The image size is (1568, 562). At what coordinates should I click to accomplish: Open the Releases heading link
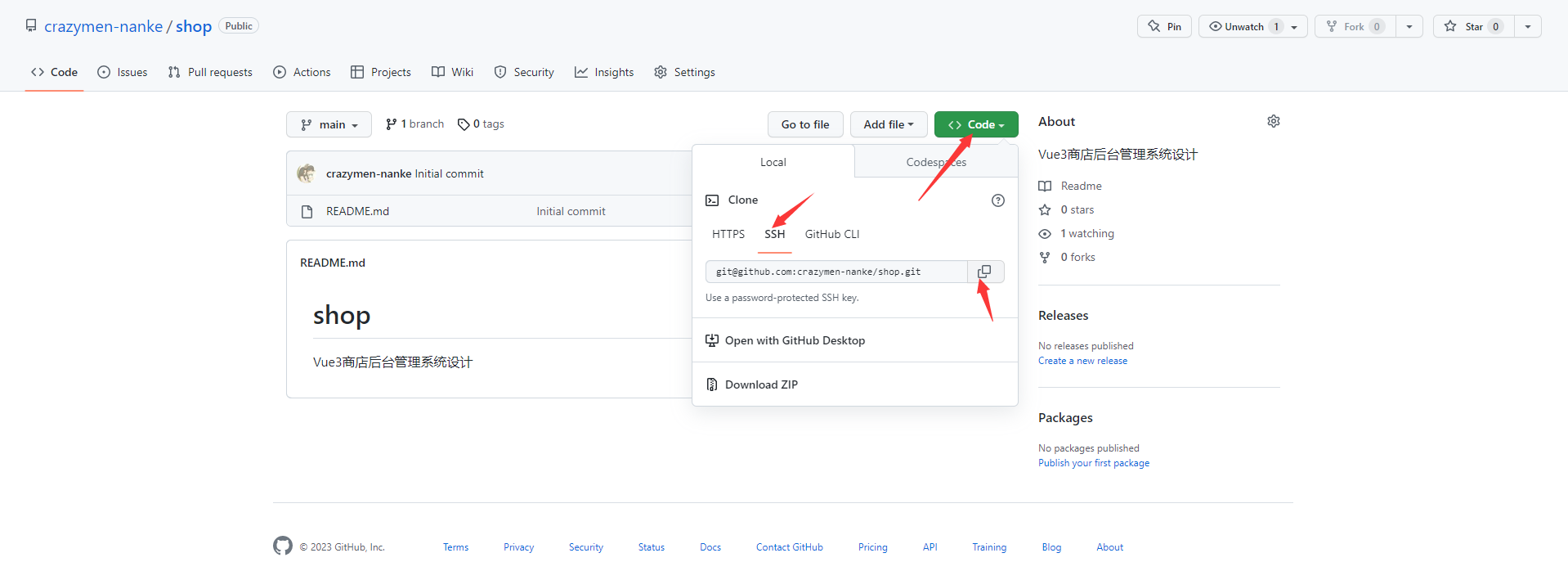tap(1063, 316)
